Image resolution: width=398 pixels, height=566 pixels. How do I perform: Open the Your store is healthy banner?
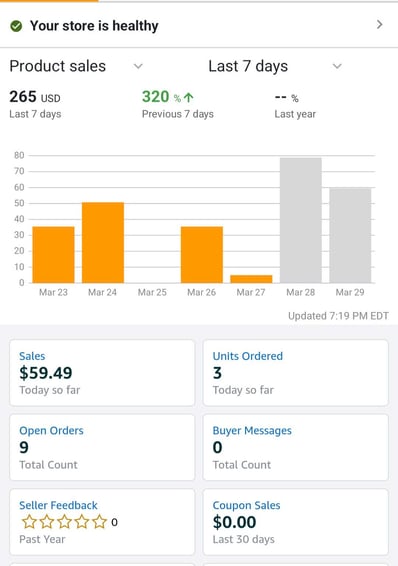(x=199, y=25)
